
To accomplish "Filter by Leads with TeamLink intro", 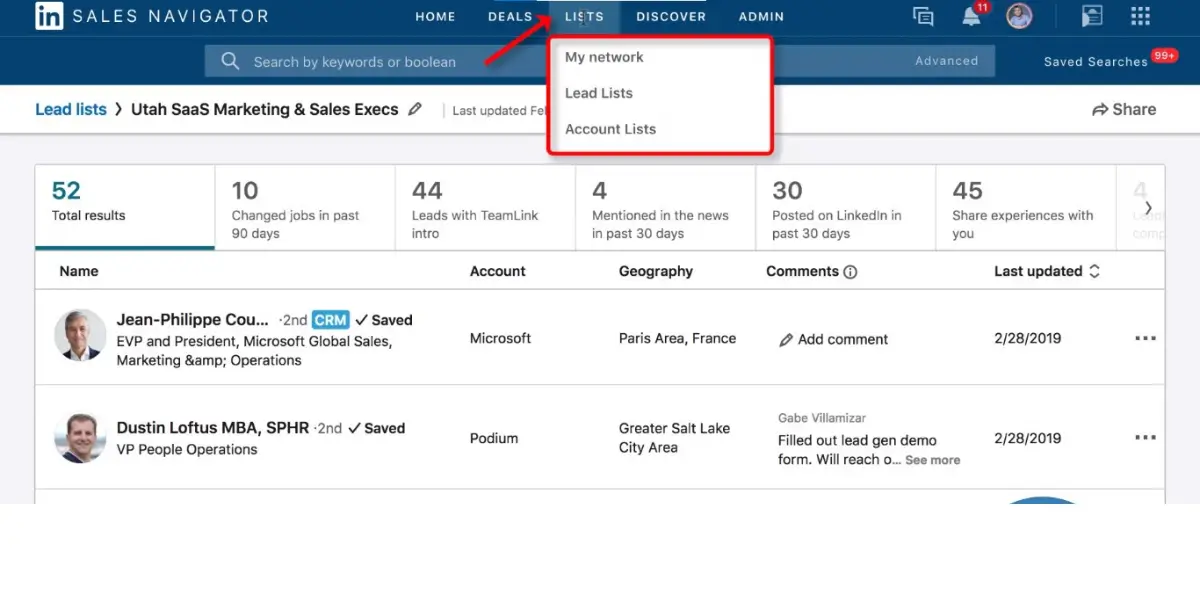I will tap(485, 207).
